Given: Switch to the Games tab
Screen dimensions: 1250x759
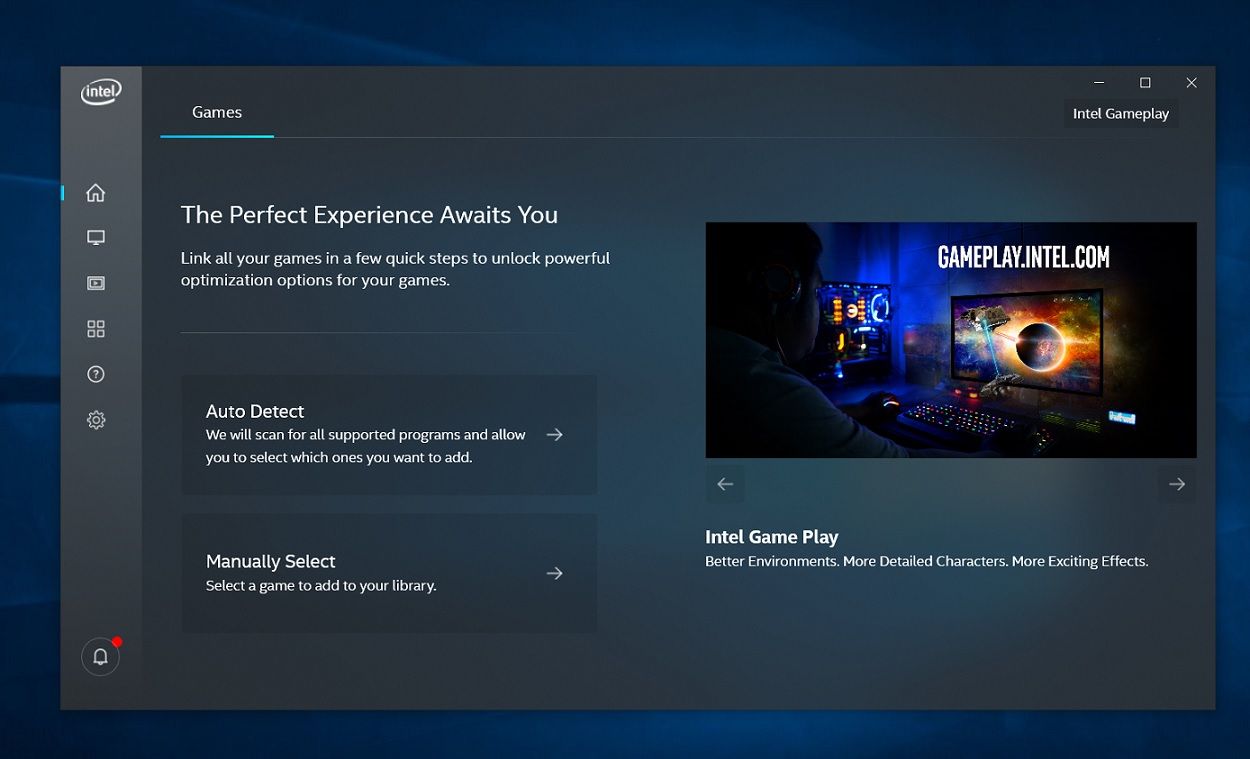Looking at the screenshot, I should pos(217,112).
